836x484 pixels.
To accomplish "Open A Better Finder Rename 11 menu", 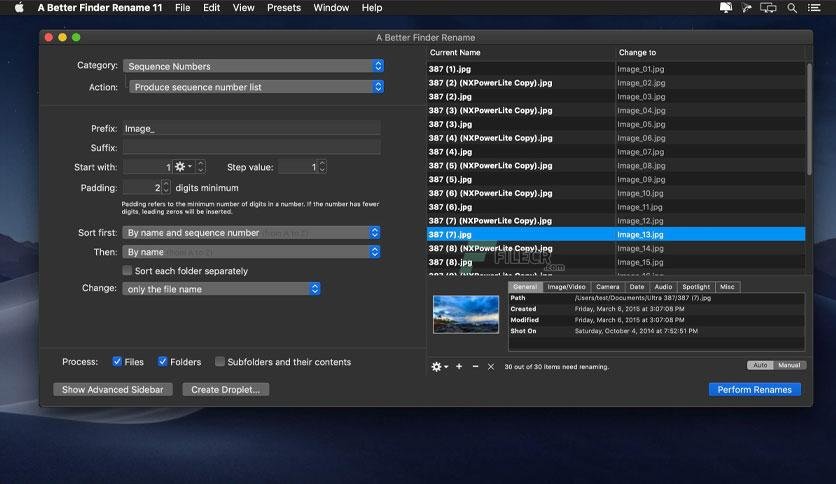I will [x=100, y=7].
